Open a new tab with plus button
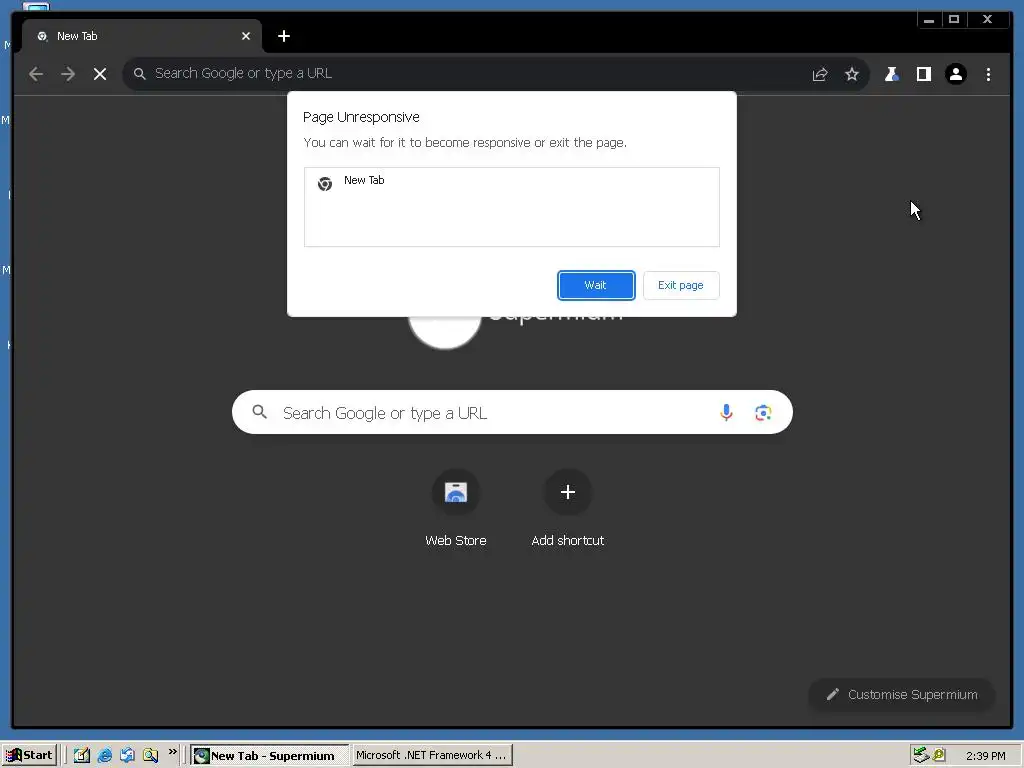 (283, 37)
